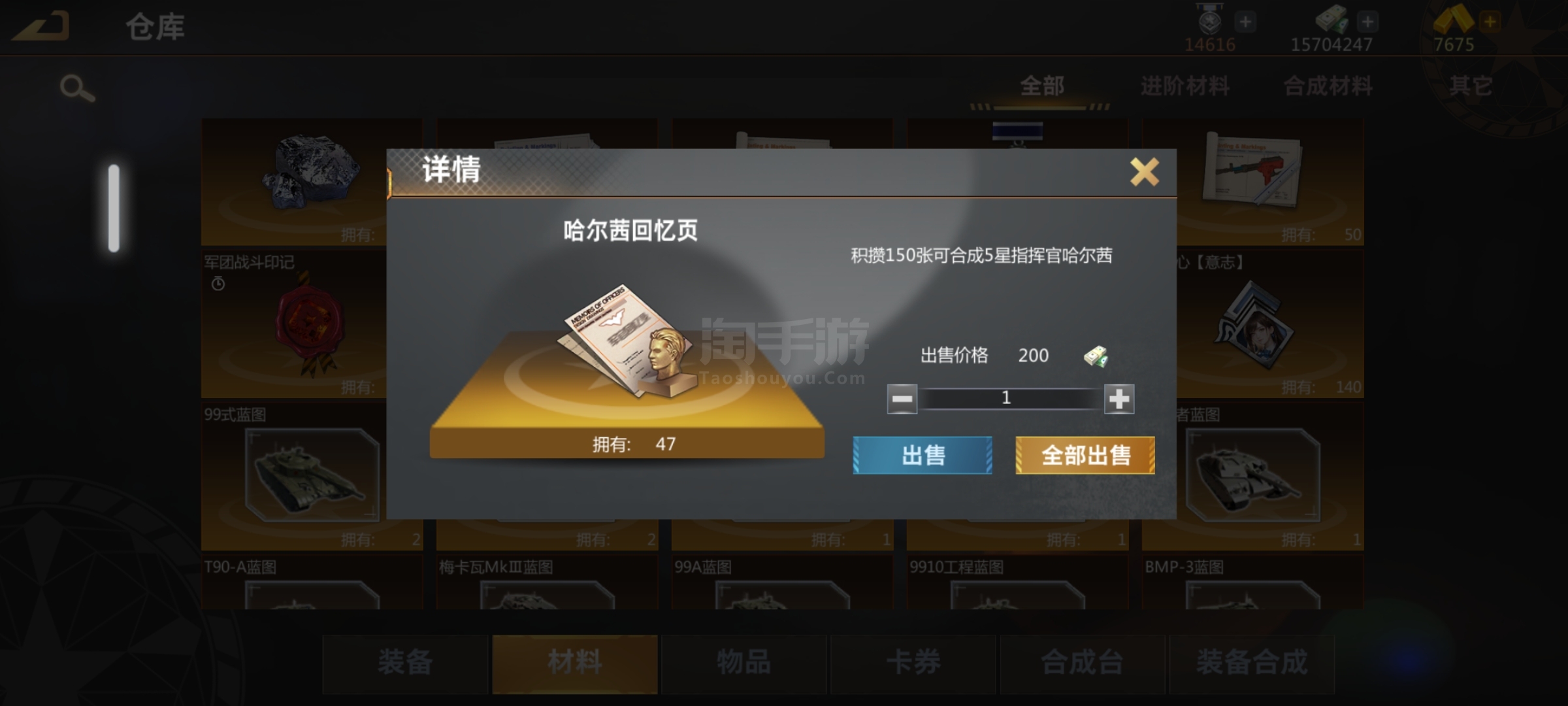Go back using the top-left arrow icon
Image resolution: width=1568 pixels, height=706 pixels.
point(41,26)
